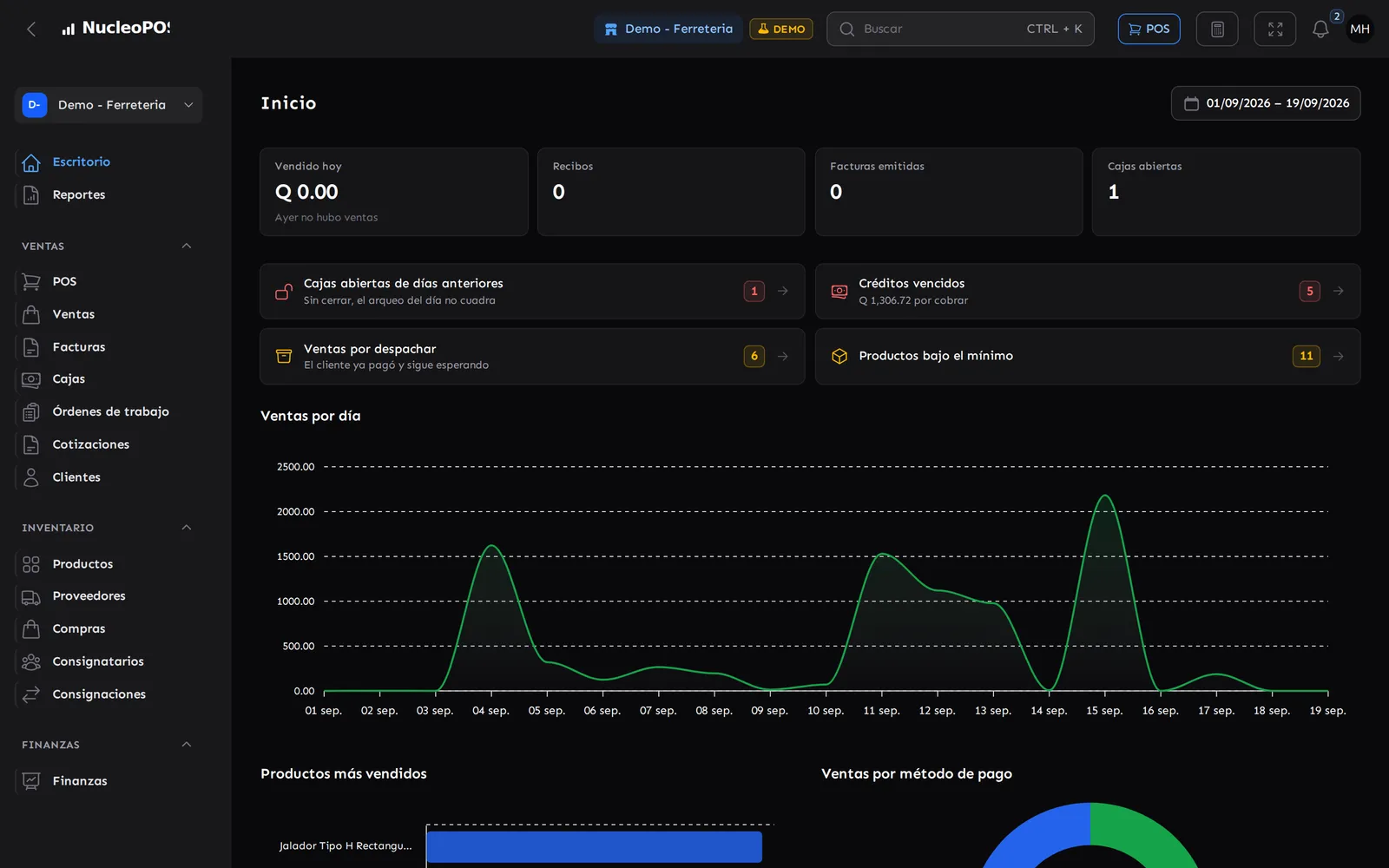Click the DEMO badge
The width and height of the screenshot is (1389, 868).
[x=781, y=29]
